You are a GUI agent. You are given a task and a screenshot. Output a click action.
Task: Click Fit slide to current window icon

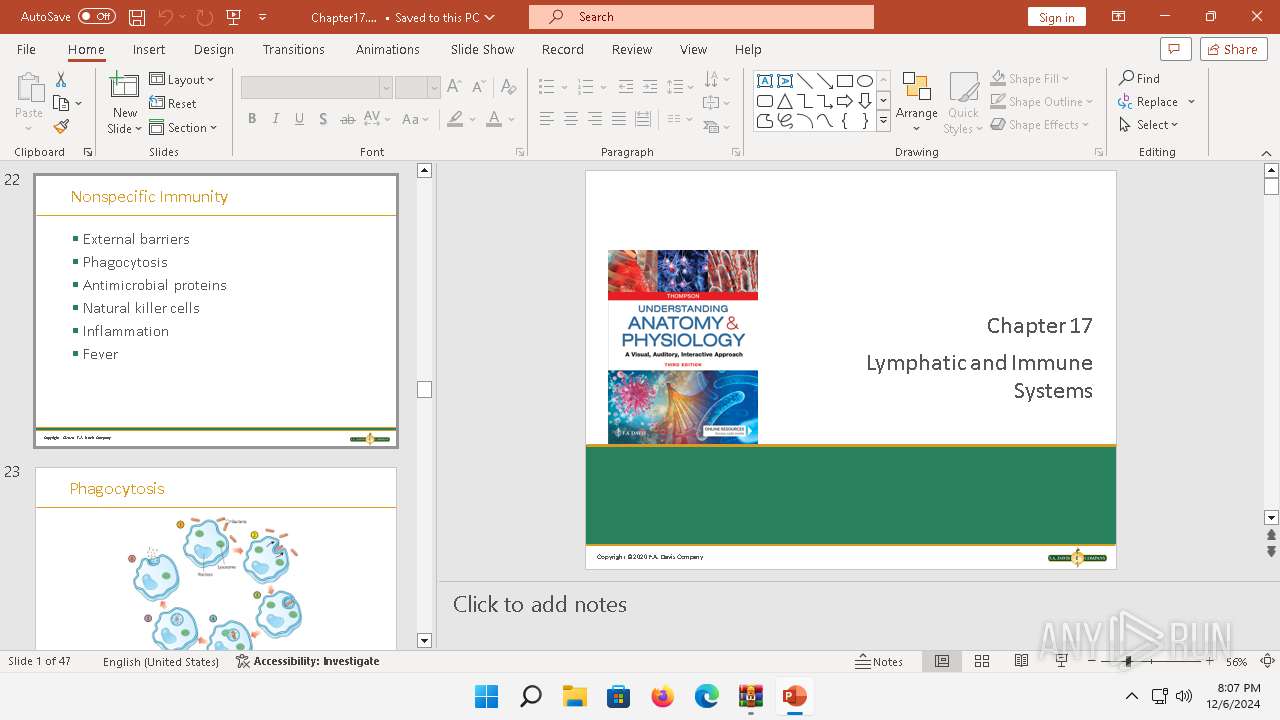pyautogui.click(x=1267, y=661)
